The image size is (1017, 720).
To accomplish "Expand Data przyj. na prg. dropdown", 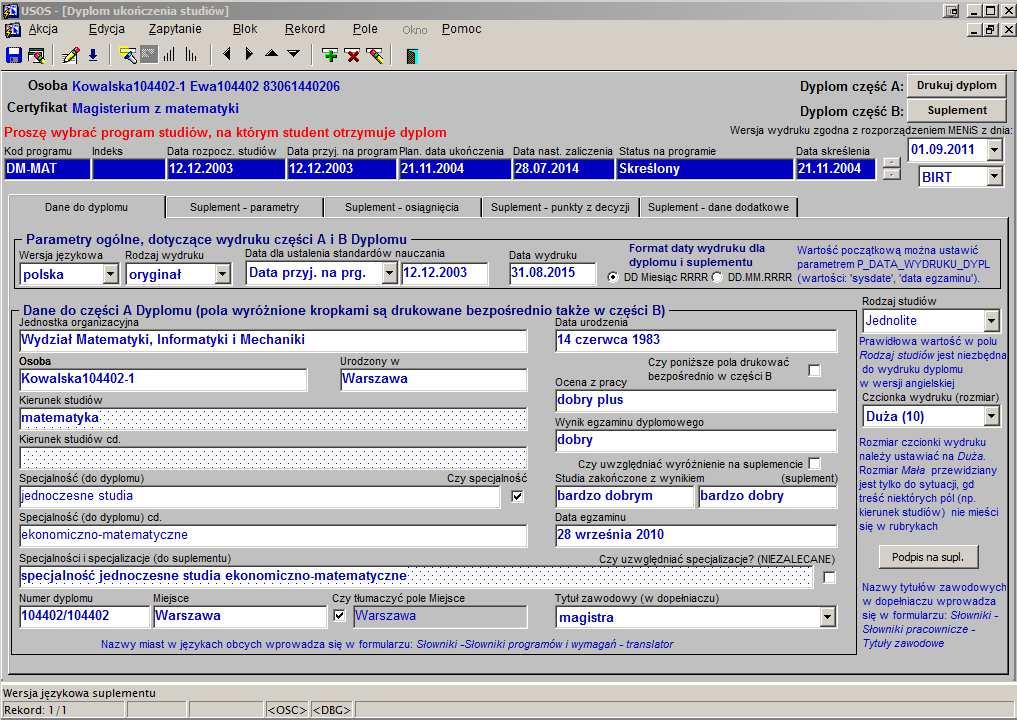I will click(389, 273).
